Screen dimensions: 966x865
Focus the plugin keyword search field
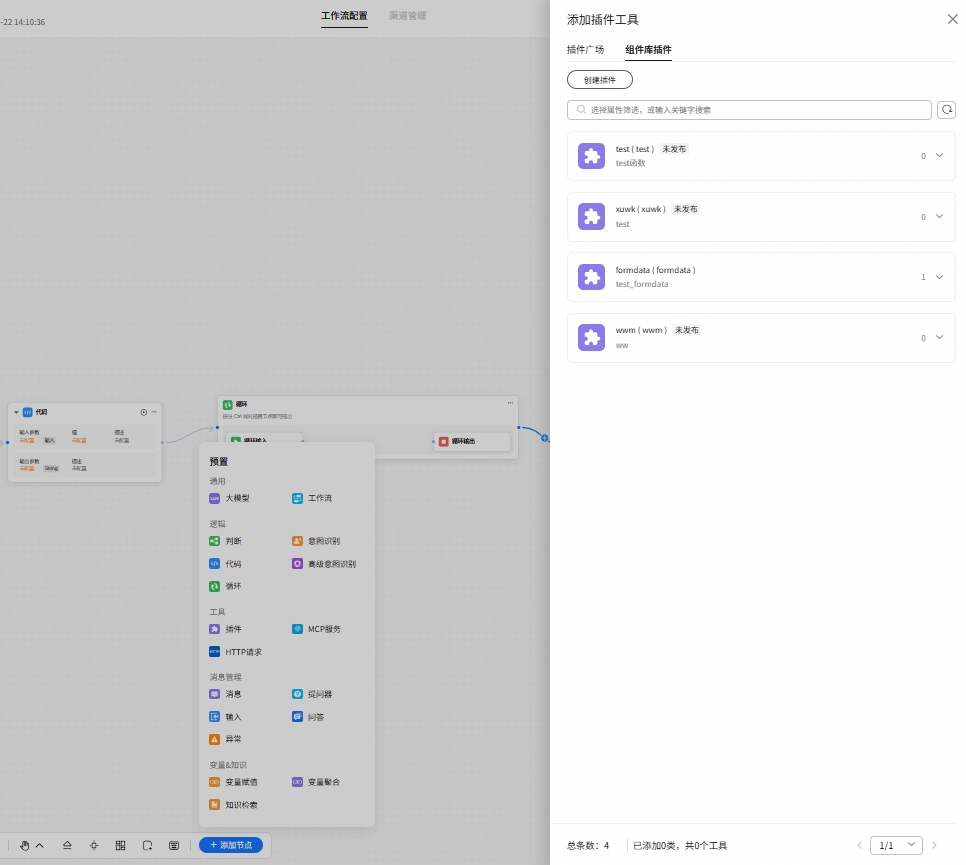(x=749, y=110)
